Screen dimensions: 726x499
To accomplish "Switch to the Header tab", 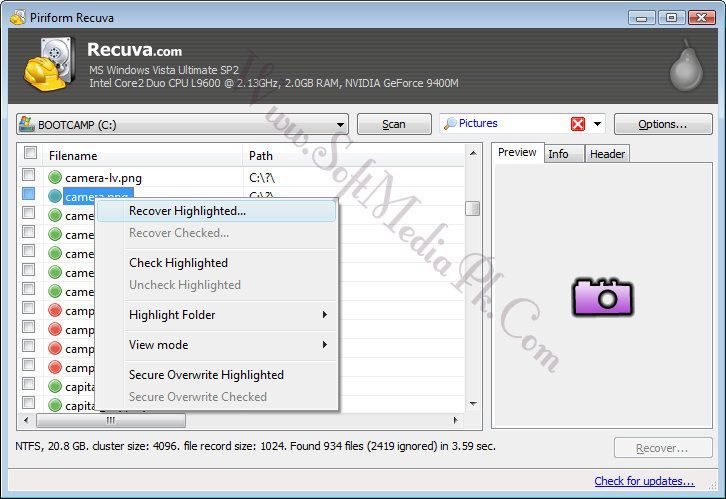I will [607, 154].
